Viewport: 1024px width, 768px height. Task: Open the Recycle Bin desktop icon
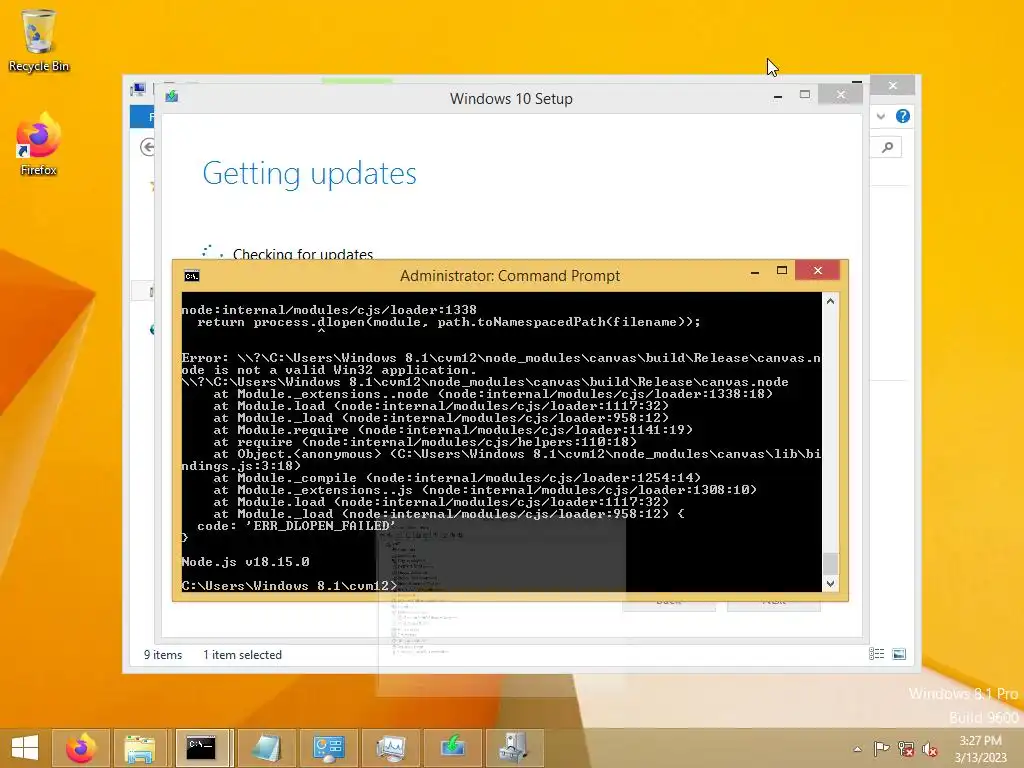pyautogui.click(x=39, y=40)
